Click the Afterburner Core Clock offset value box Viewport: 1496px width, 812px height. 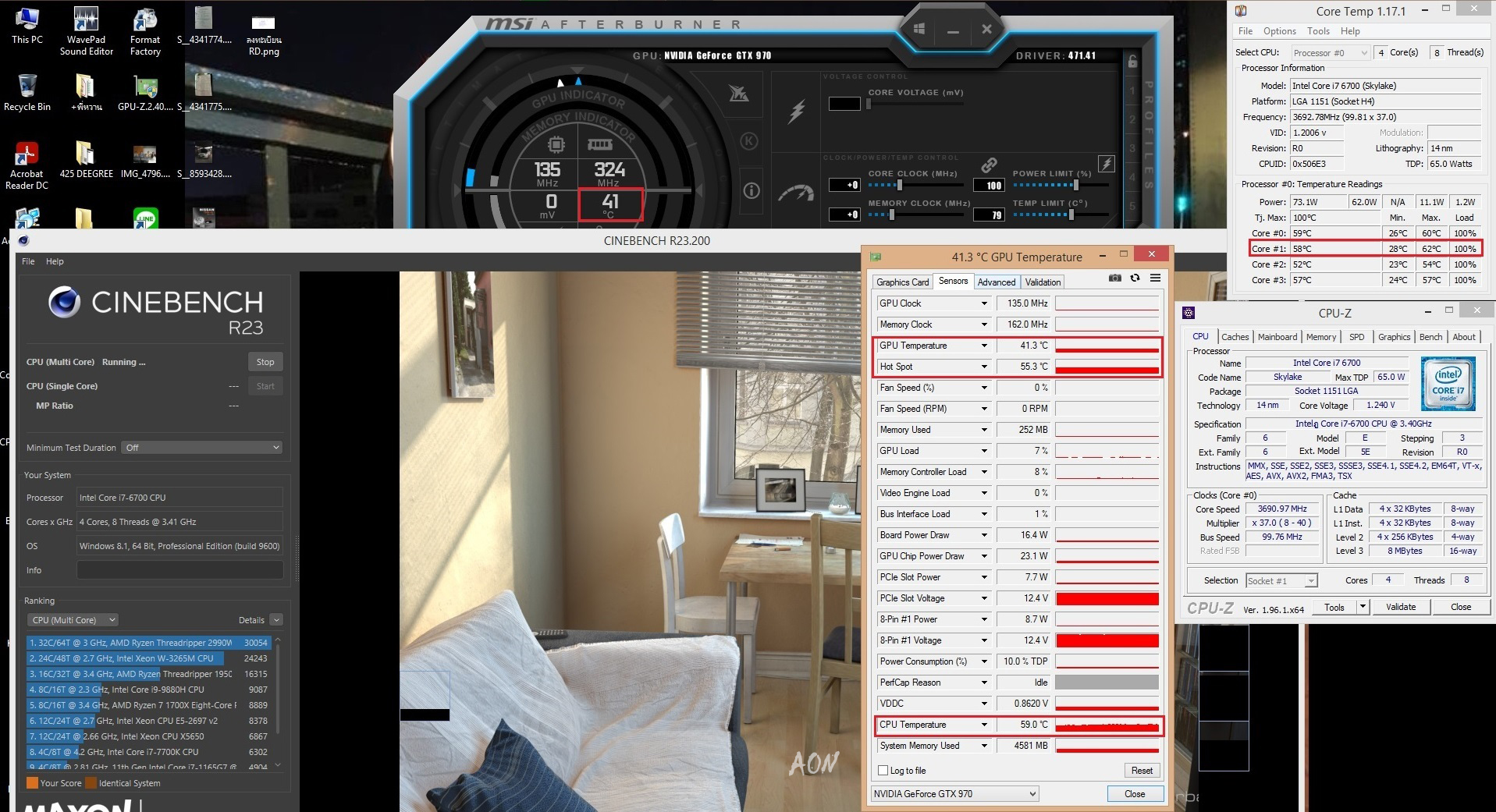(844, 186)
